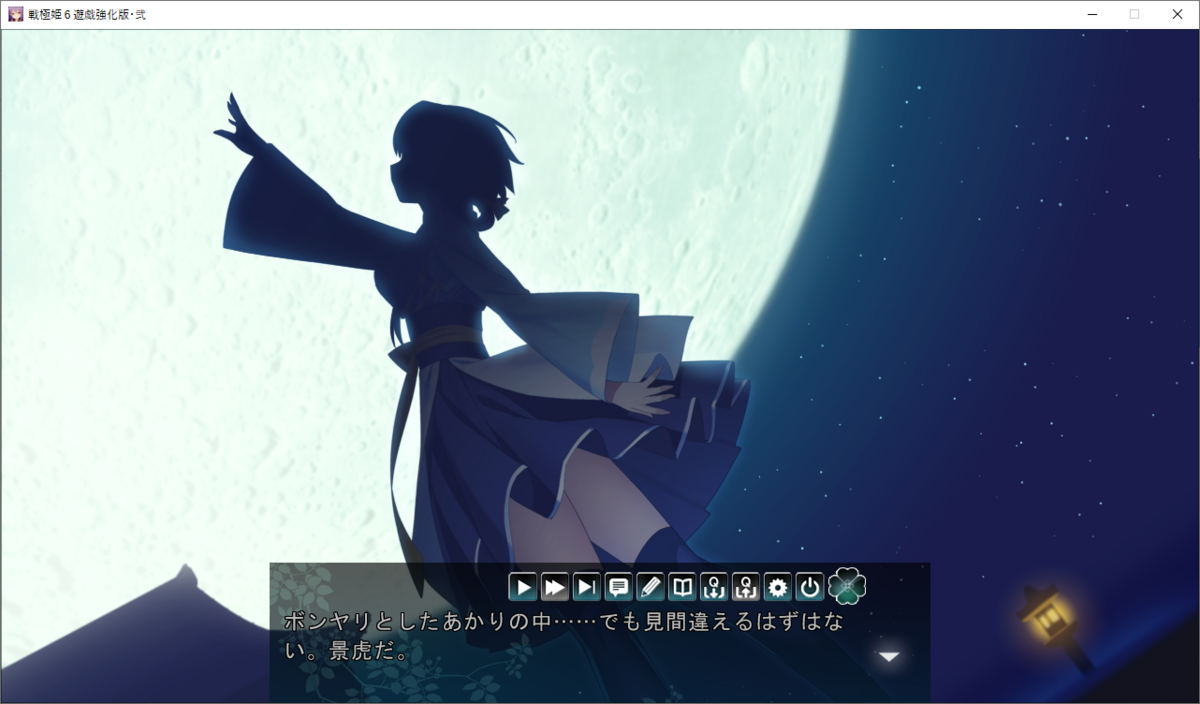Open the save menu pencil icon
The image size is (1200, 704).
tap(650, 587)
